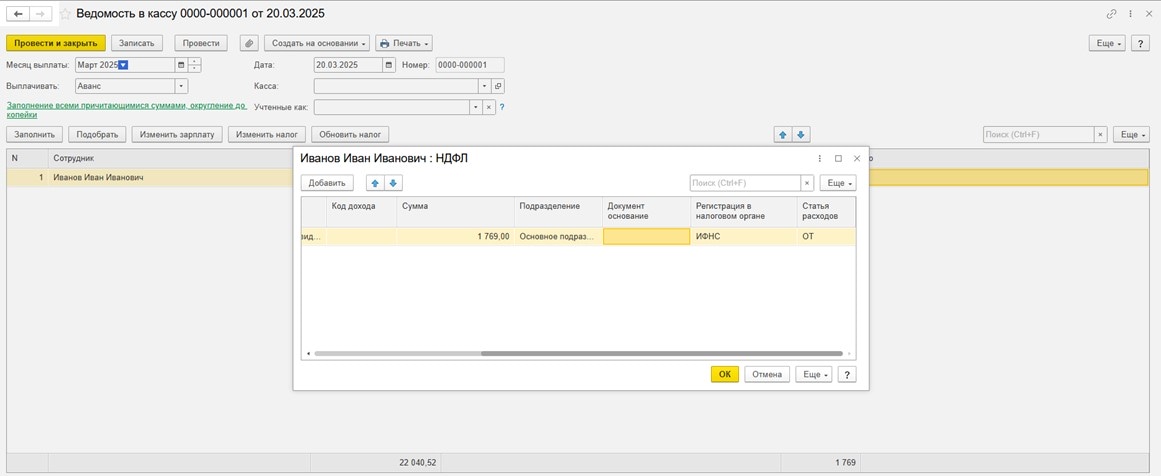Copy the document link via chain icon
The width and height of the screenshot is (1161, 476).
[1111, 14]
